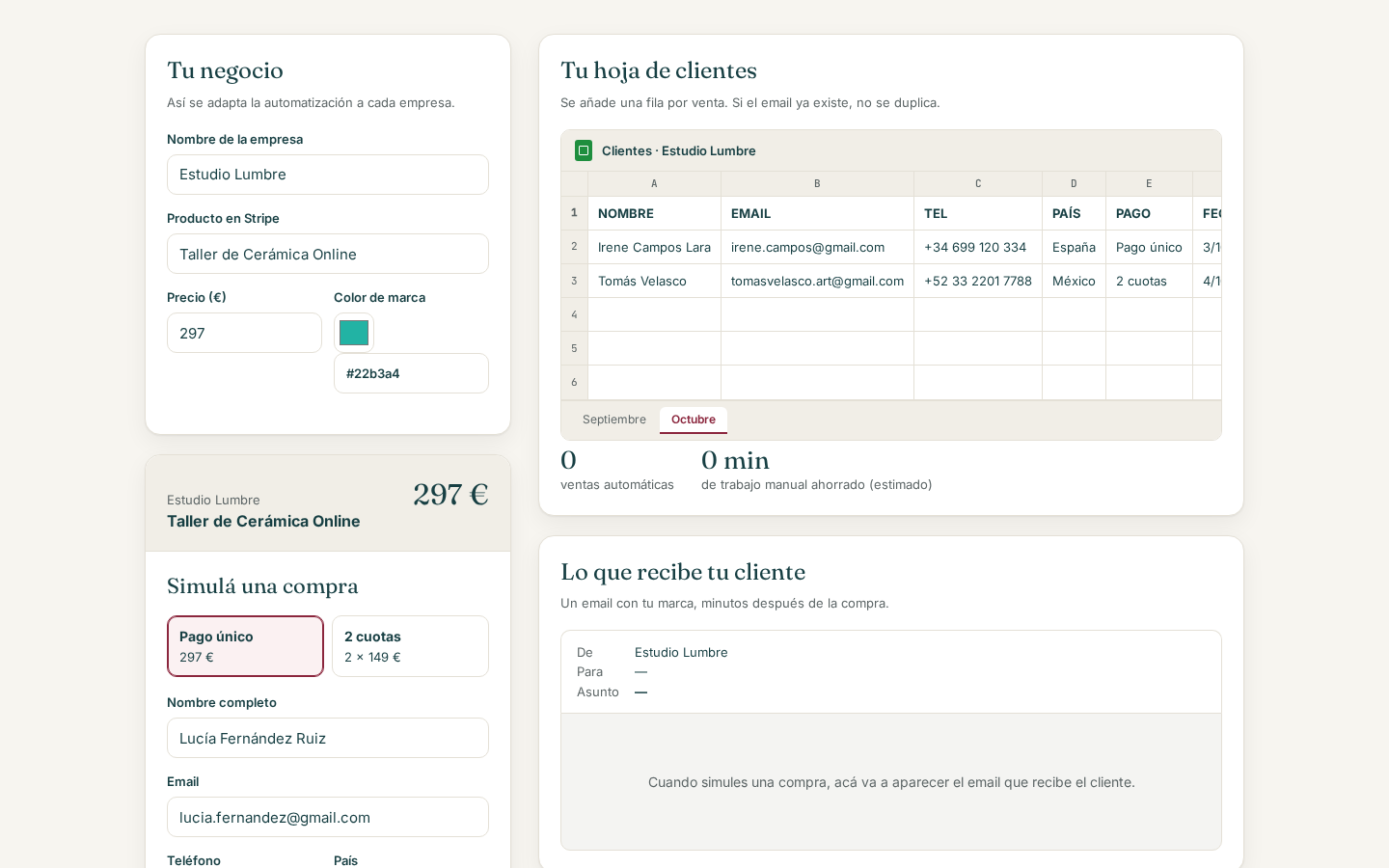Click the PAGO header cell
1389x868 pixels.
pyautogui.click(x=1149, y=213)
